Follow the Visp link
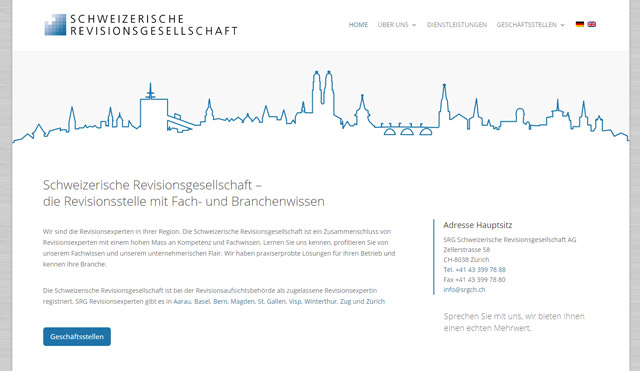The height and width of the screenshot is (371, 640). tap(295, 302)
